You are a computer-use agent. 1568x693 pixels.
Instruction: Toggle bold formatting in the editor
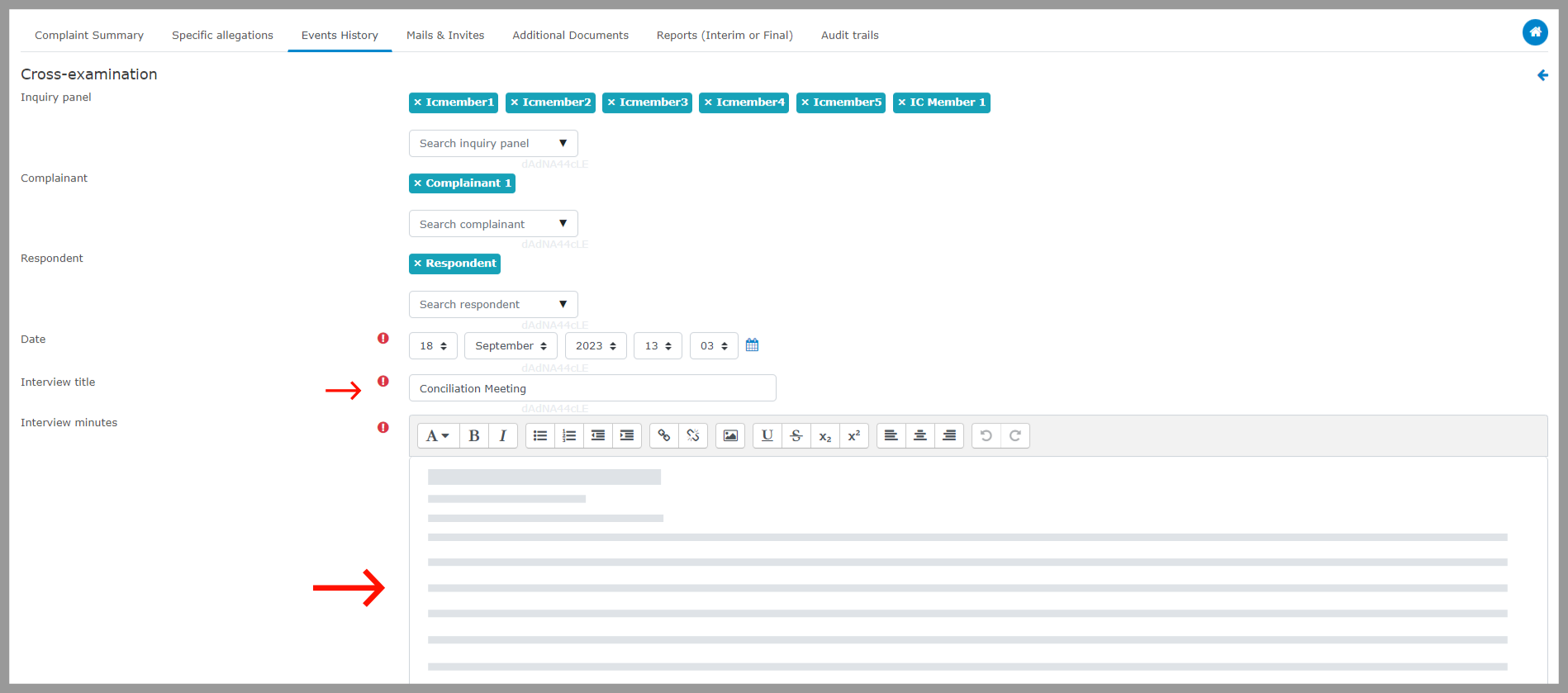click(474, 436)
